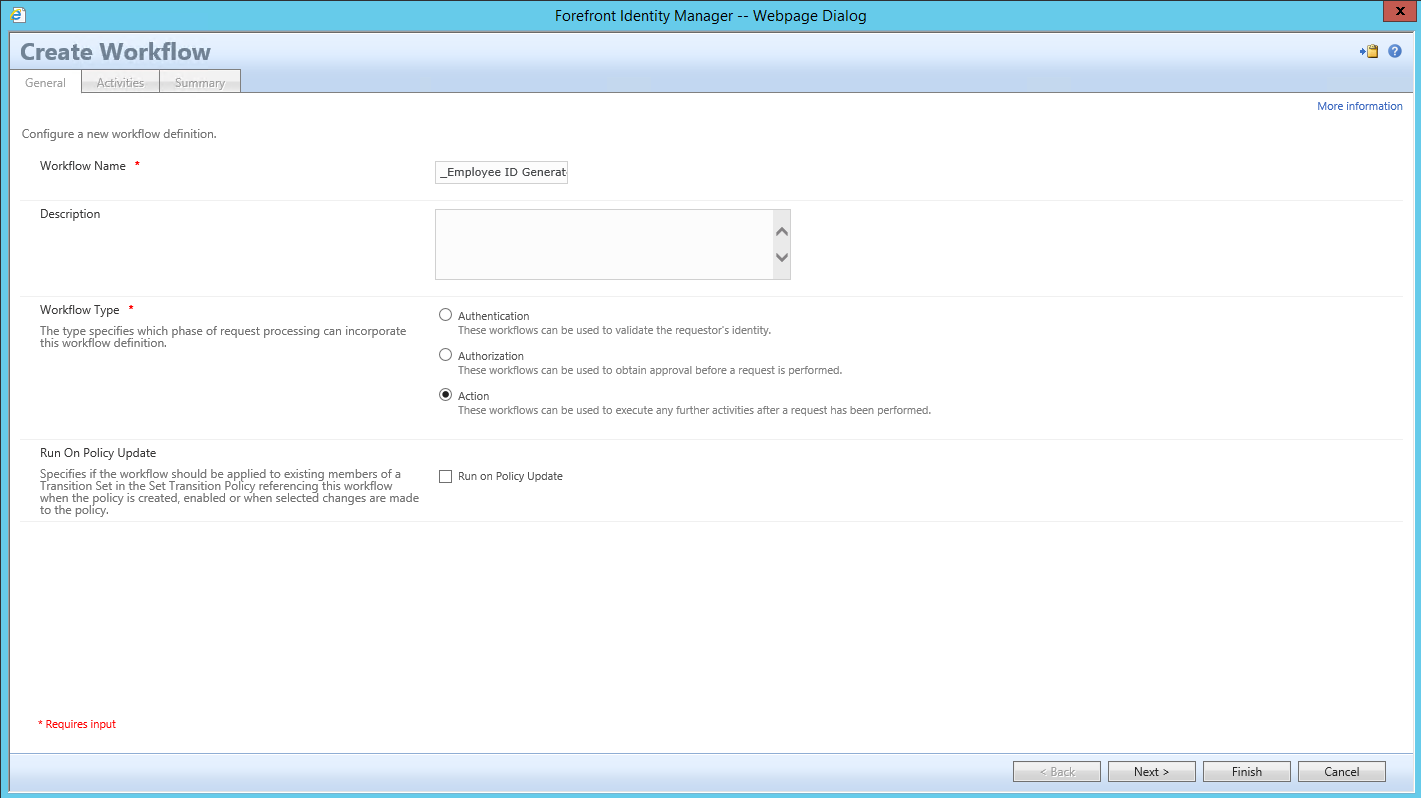The width and height of the screenshot is (1421, 798).
Task: Open the More information link
Action: click(x=1360, y=106)
